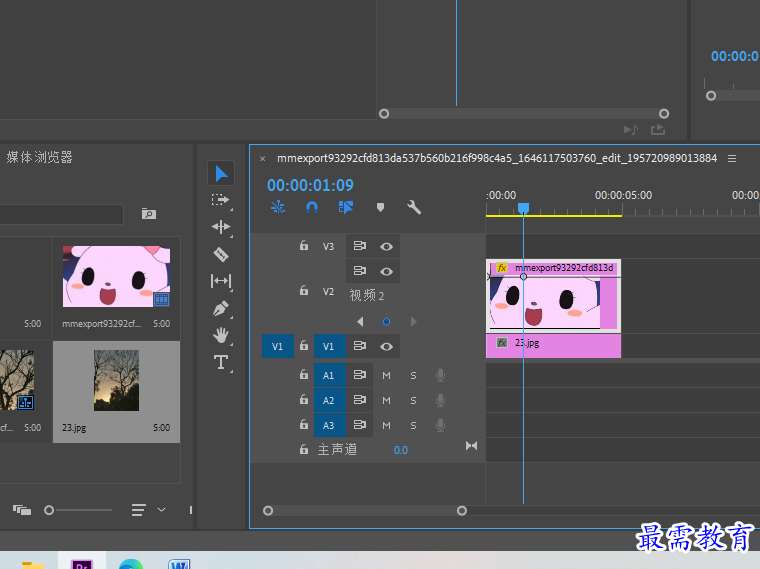Click master track volume value 0.0
Screen dimensions: 760x569
[x=401, y=450]
